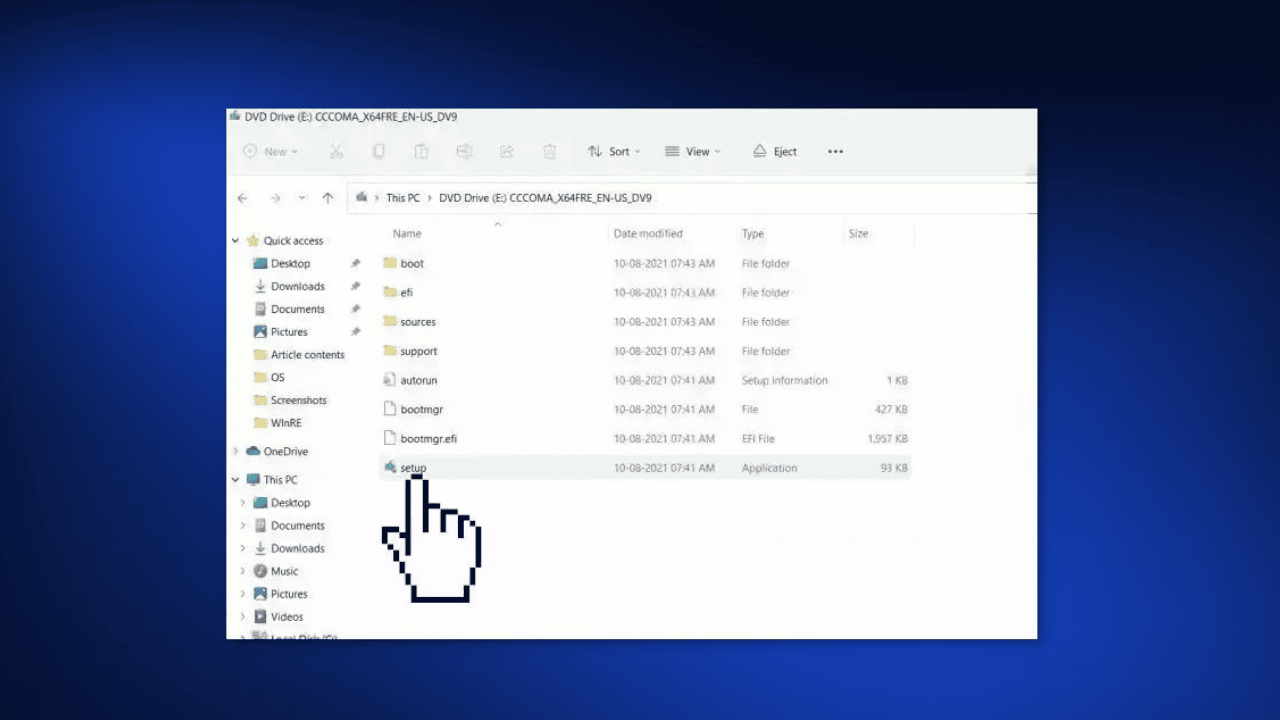1280x720 pixels.
Task: Click This PC in the address bar
Action: 403,198
